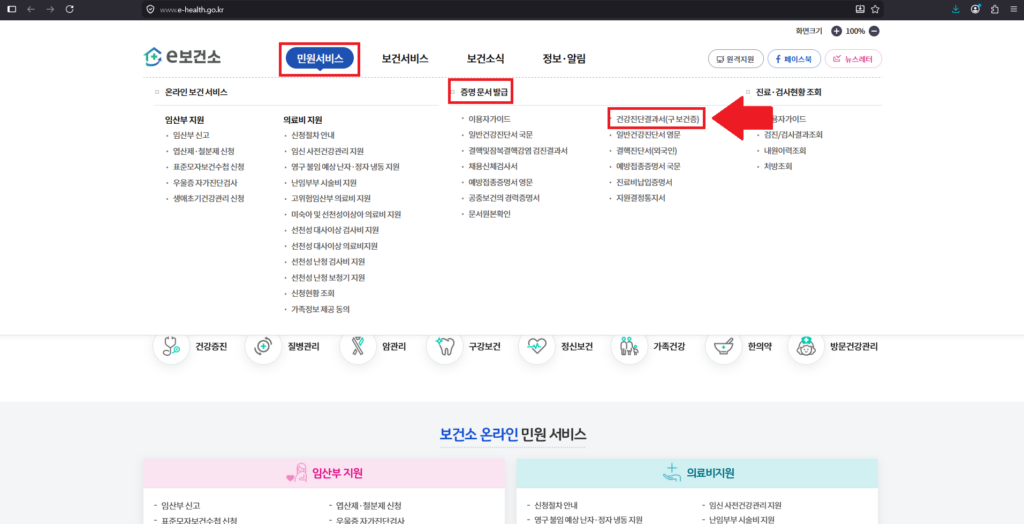The width and height of the screenshot is (1024, 524).
Task: Click the browser forward arrow
Action: pos(50,9)
